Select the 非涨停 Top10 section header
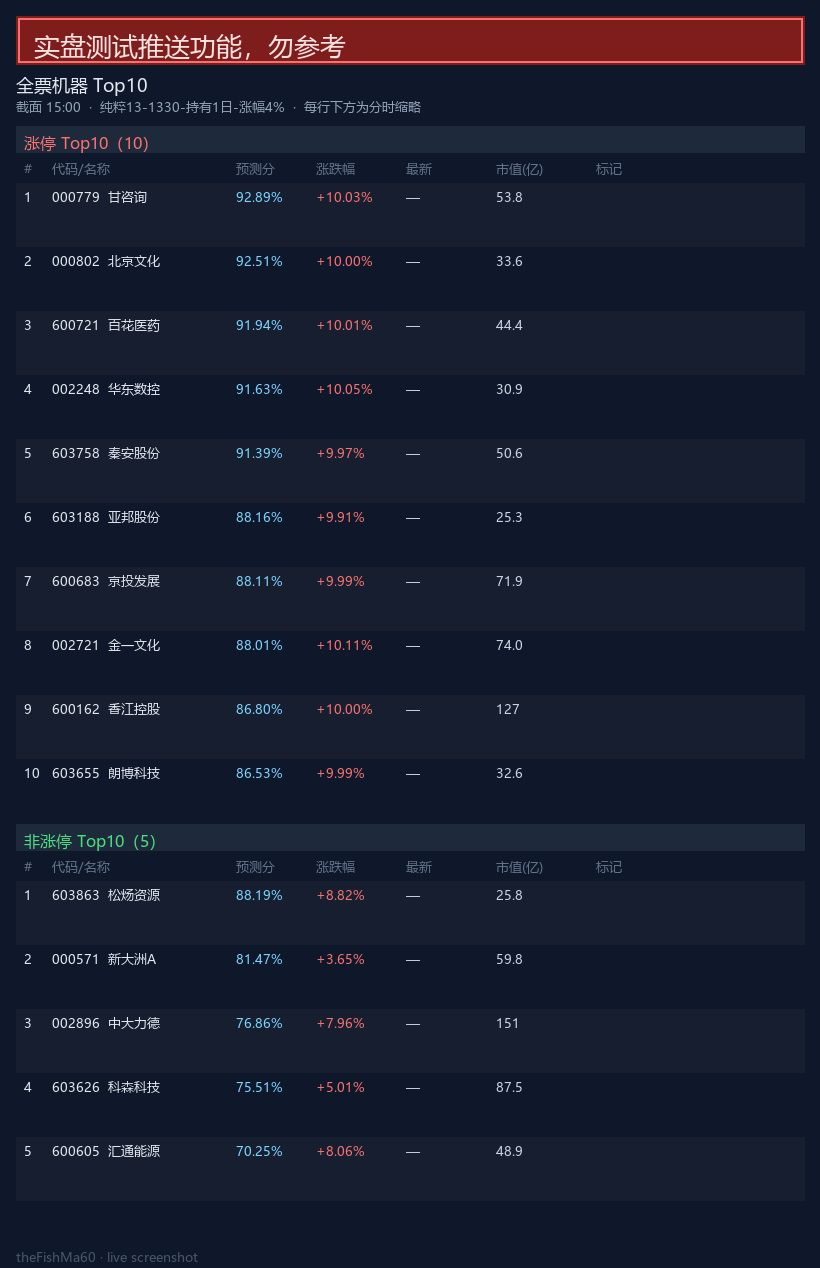The width and height of the screenshot is (820, 1268). (410, 838)
